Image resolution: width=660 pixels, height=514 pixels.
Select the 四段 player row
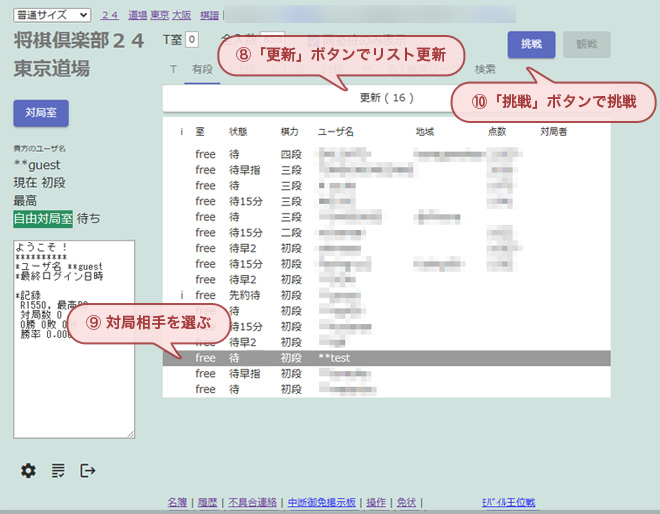point(386,154)
